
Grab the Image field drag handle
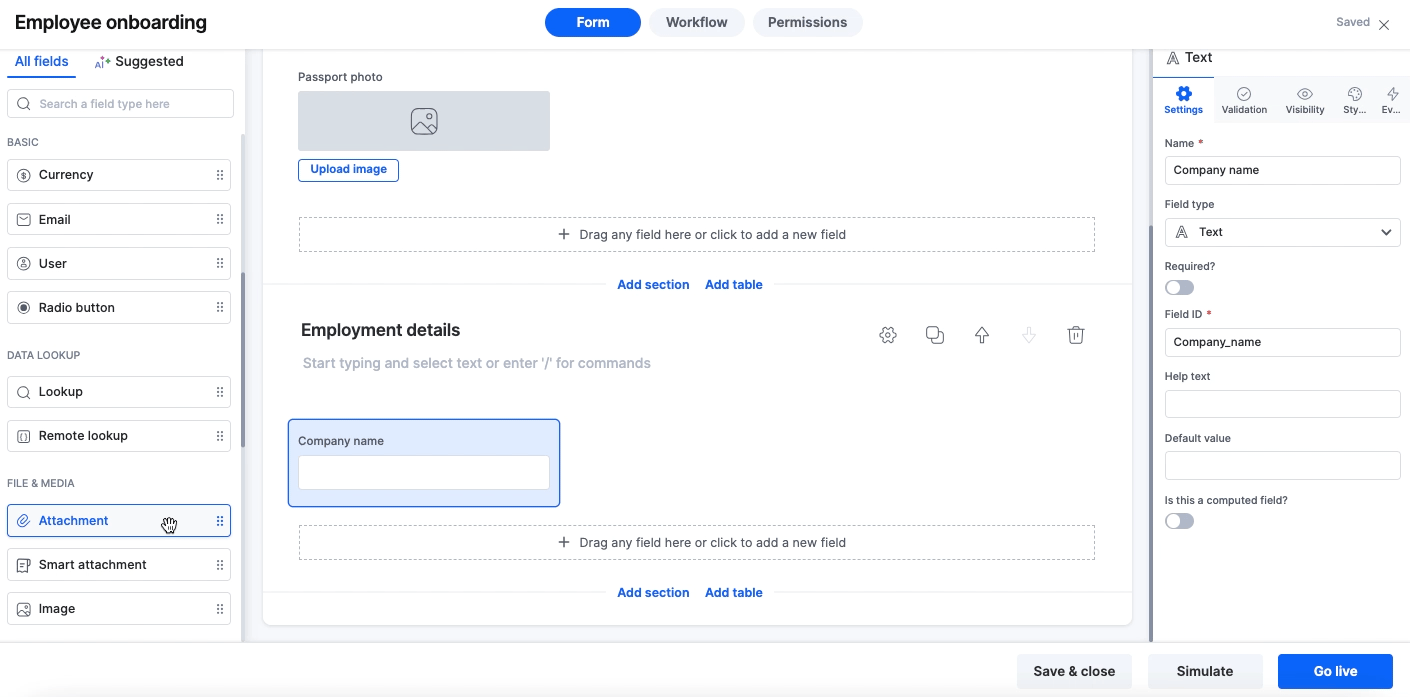click(220, 609)
